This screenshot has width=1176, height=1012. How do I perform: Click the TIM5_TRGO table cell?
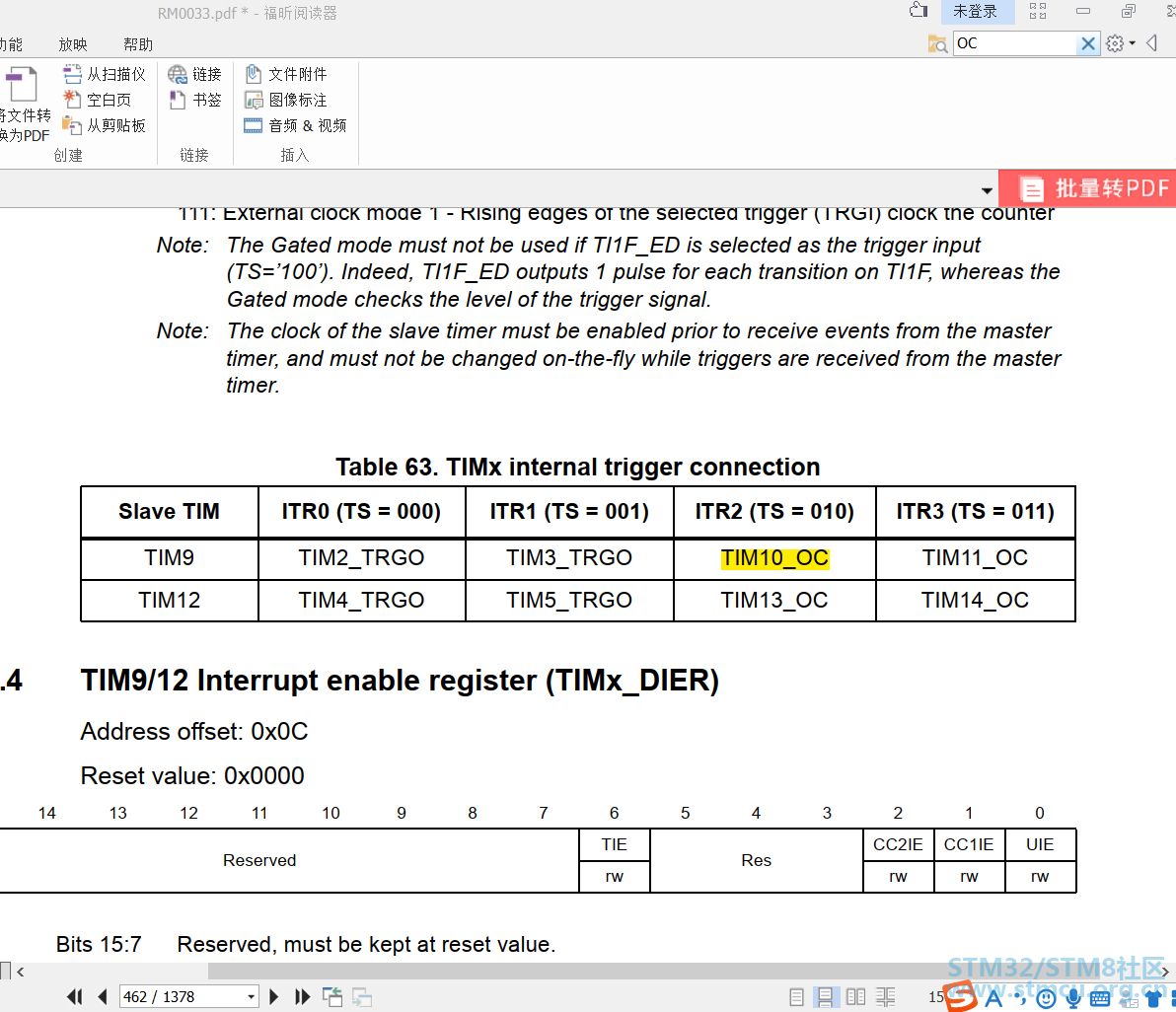(569, 601)
